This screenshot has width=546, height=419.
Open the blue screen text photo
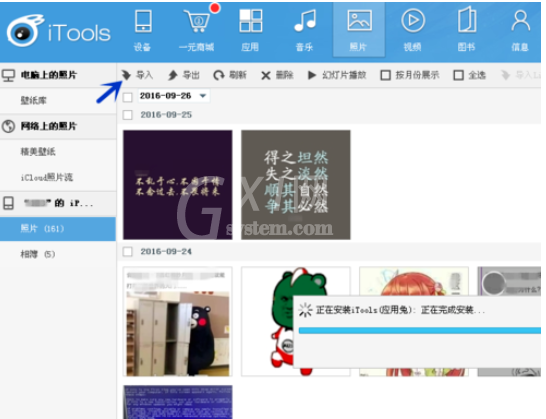(178, 402)
